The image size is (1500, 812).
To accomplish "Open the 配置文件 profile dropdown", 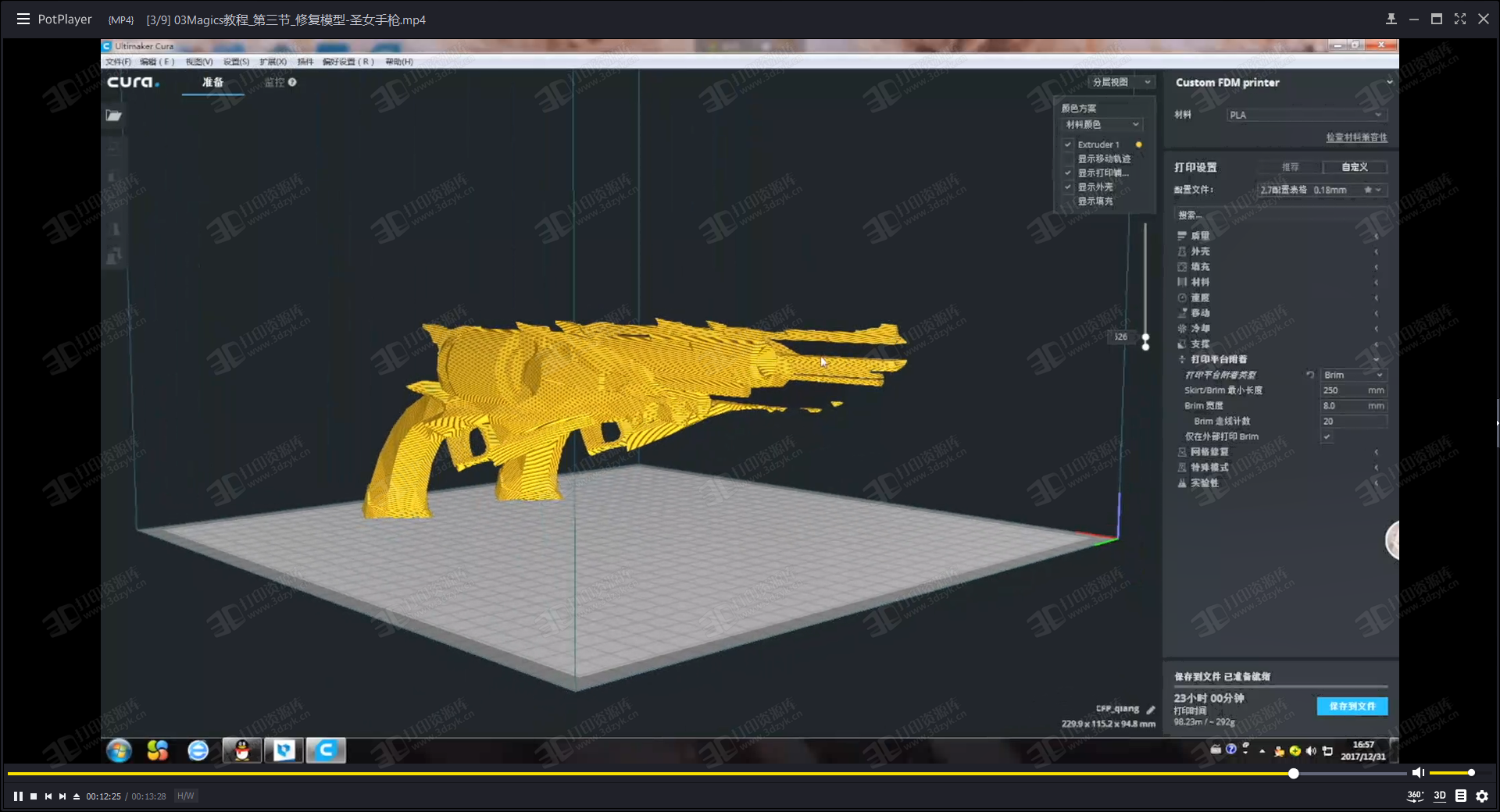I will coord(1322,190).
